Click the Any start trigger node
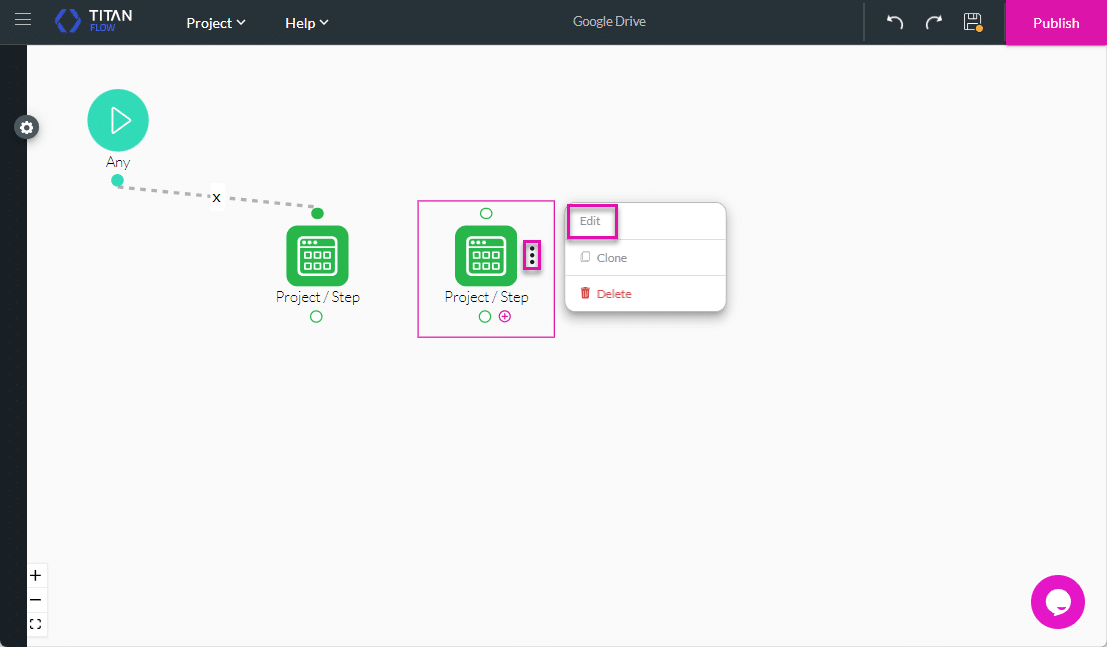Image resolution: width=1107 pixels, height=647 pixels. [118, 120]
